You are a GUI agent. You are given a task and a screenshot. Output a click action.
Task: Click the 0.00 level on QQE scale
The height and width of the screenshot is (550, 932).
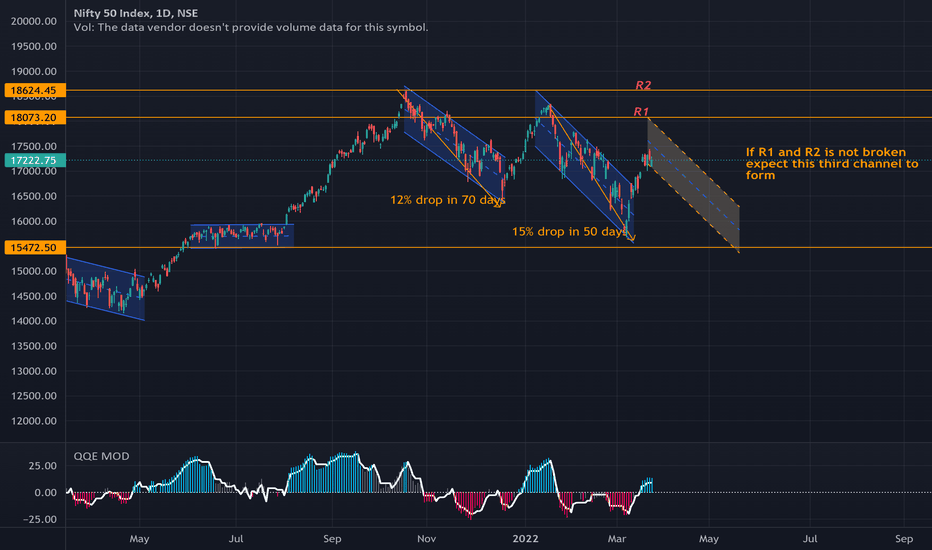46,492
